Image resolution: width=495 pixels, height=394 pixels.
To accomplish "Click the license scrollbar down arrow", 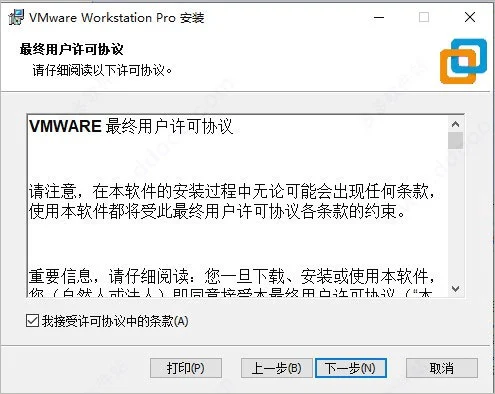I will tap(455, 288).
